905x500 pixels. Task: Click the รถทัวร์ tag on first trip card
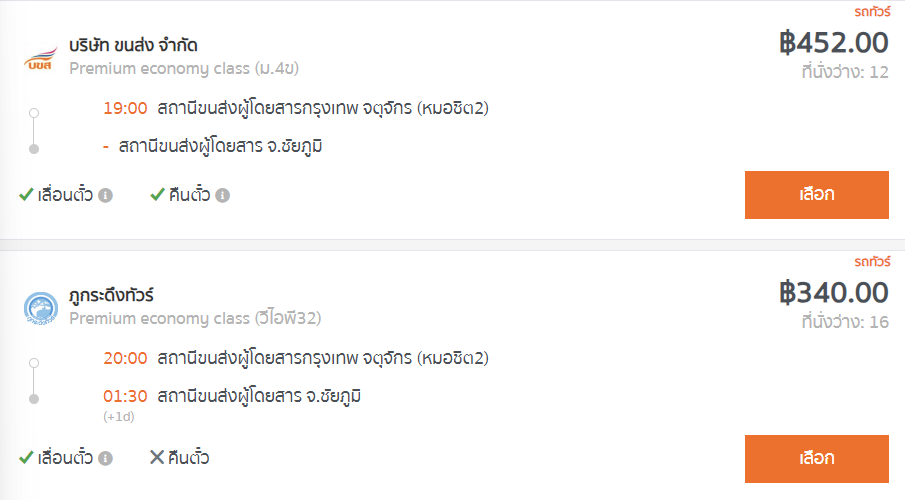click(872, 12)
